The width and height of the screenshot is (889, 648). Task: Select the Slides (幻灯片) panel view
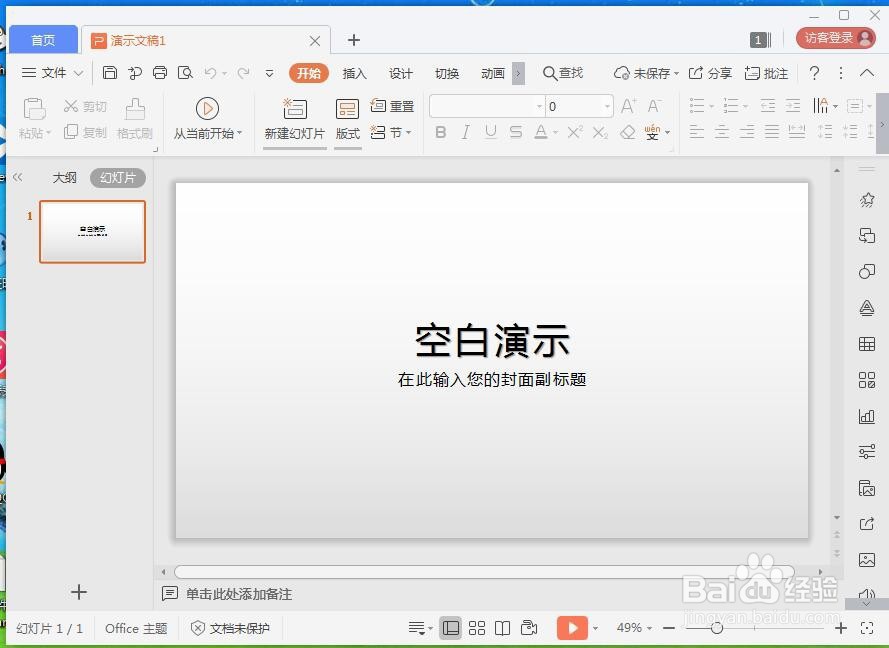117,177
